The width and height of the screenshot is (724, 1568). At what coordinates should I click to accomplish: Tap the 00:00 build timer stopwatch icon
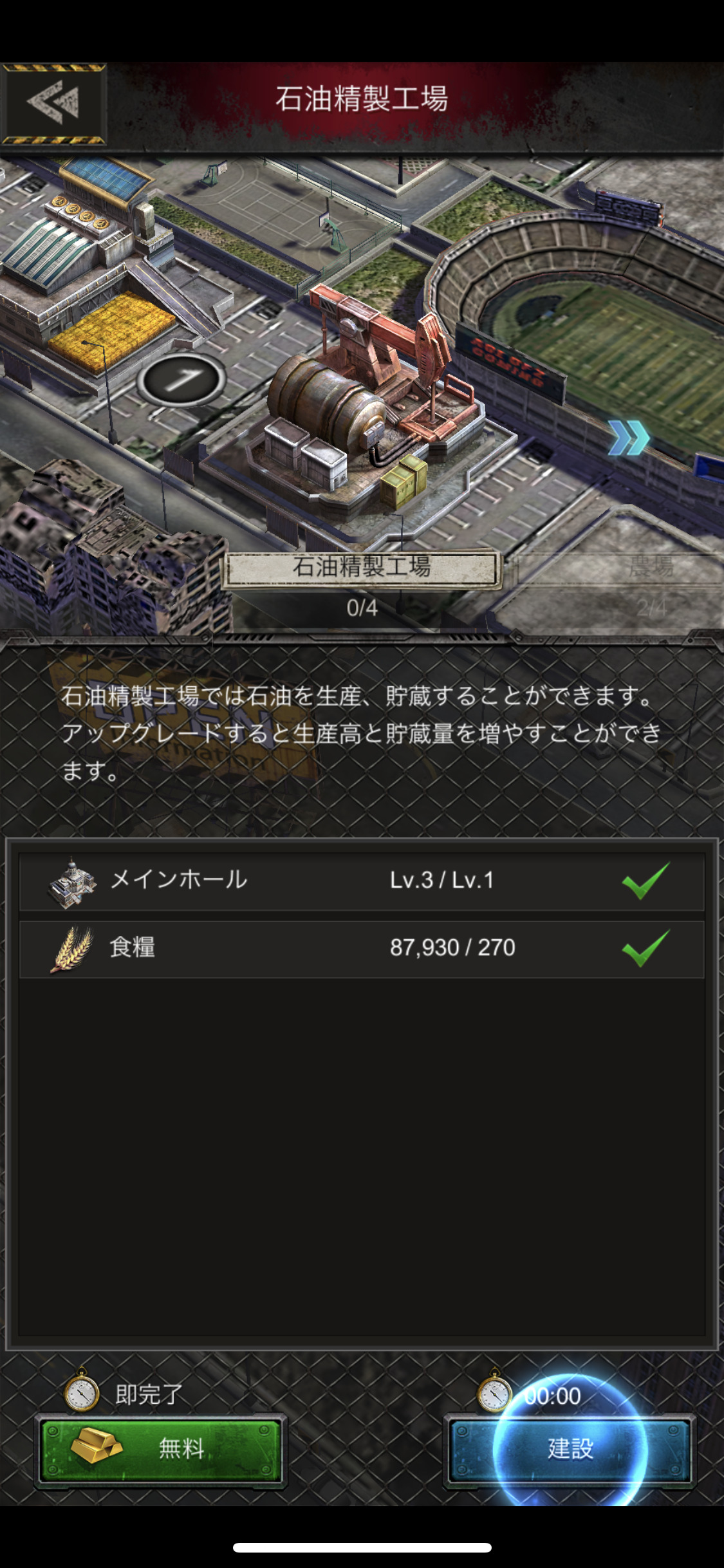point(494,1392)
